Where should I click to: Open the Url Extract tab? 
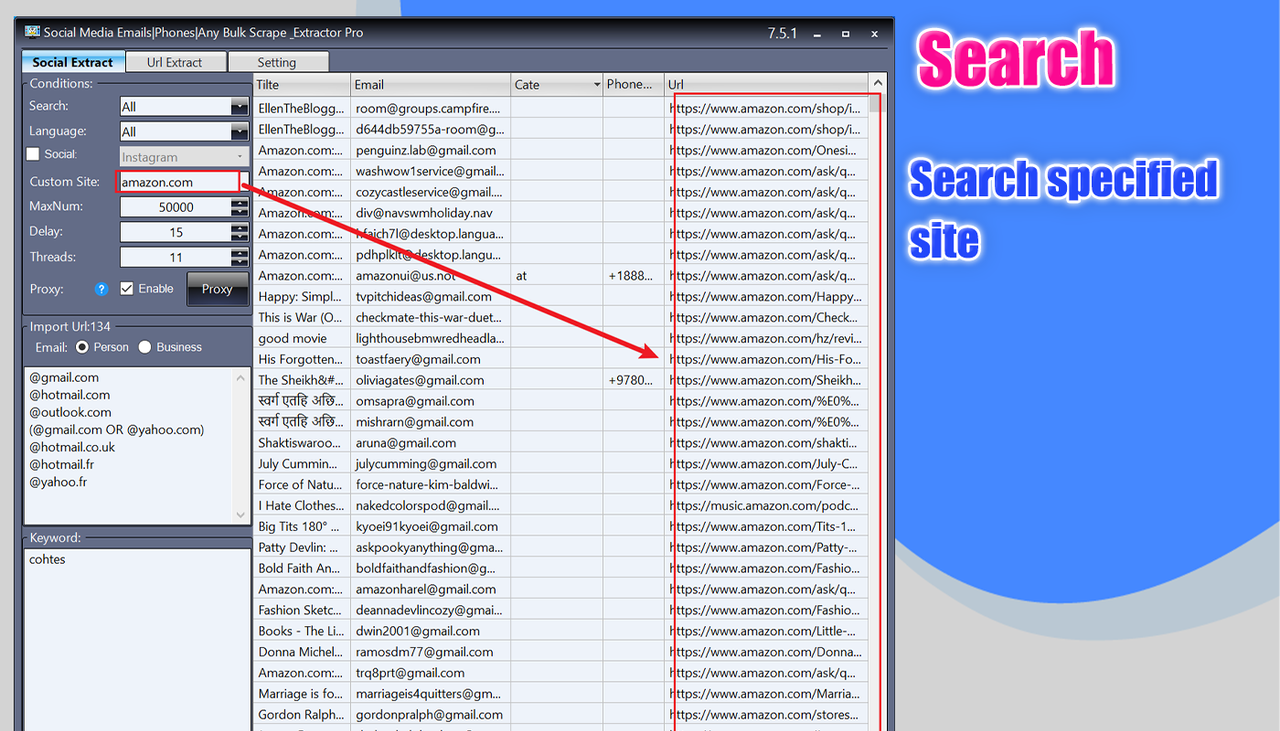175,62
